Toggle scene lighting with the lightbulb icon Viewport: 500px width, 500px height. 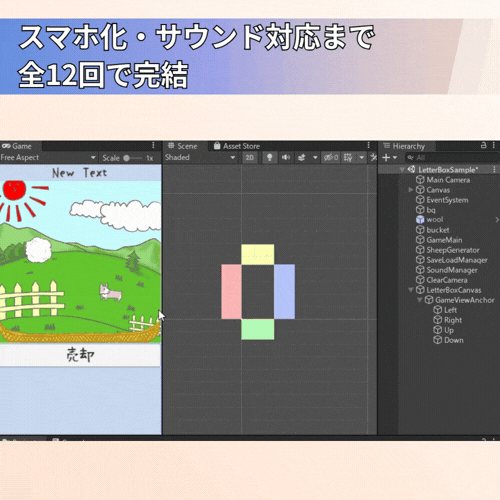coord(270,157)
